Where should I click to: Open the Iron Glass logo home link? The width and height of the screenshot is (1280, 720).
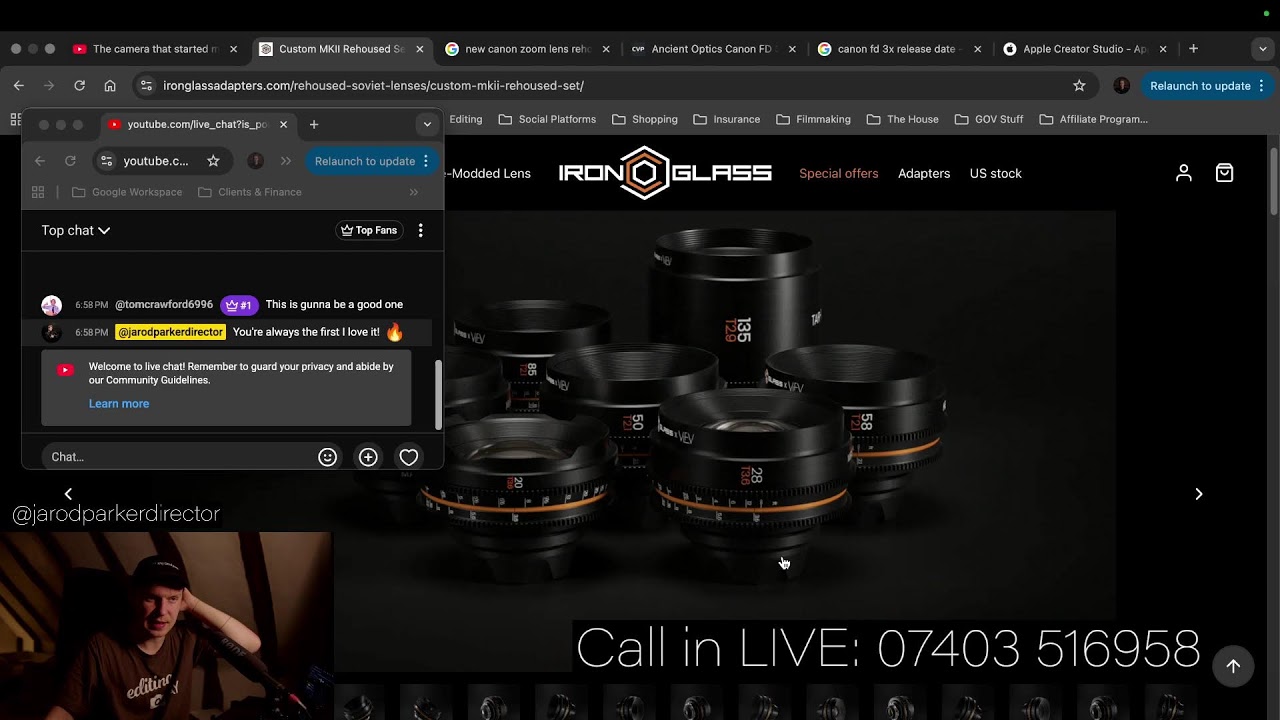(x=665, y=173)
